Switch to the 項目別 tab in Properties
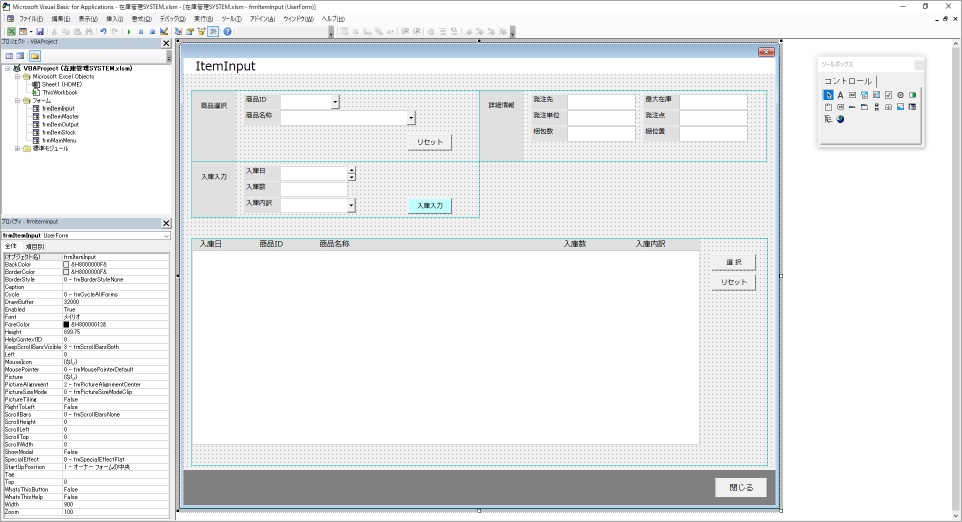The width and height of the screenshot is (962, 522). point(34,247)
